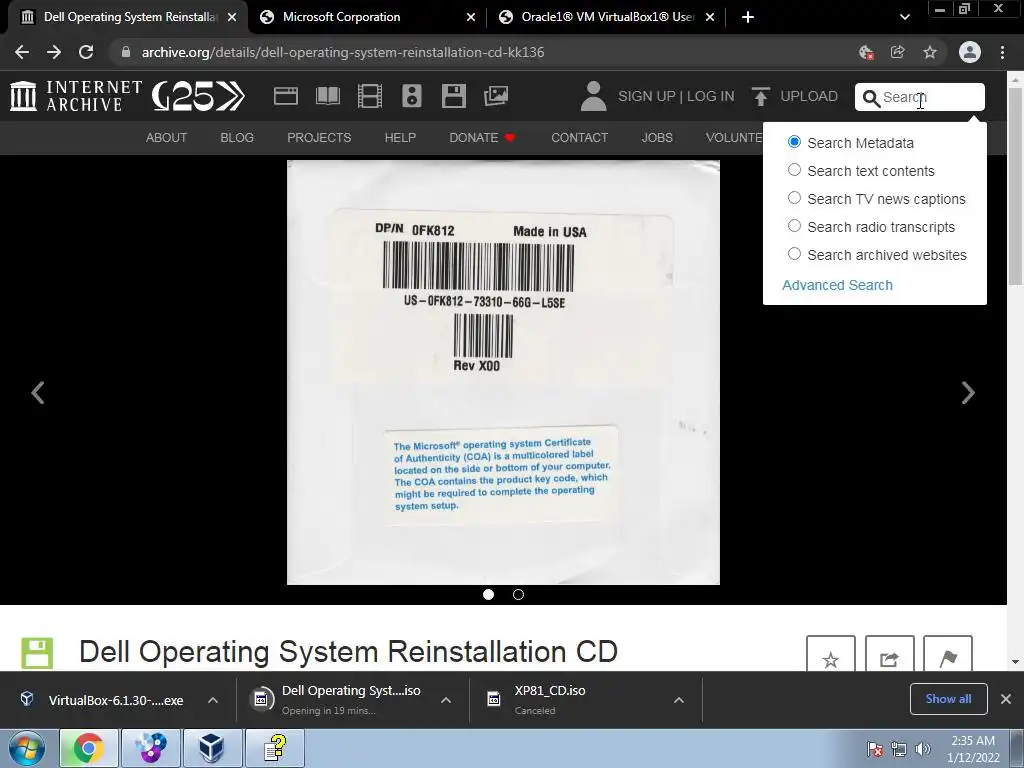
Task: Click the user silhouette icon
Action: click(593, 96)
